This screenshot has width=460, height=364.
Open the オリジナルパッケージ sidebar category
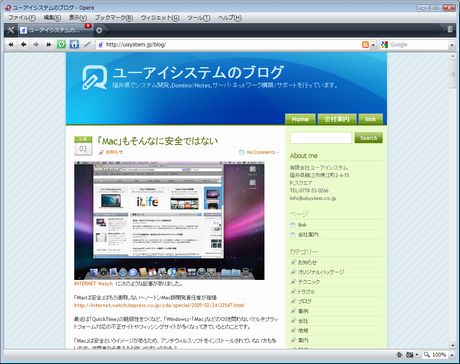pos(321,272)
